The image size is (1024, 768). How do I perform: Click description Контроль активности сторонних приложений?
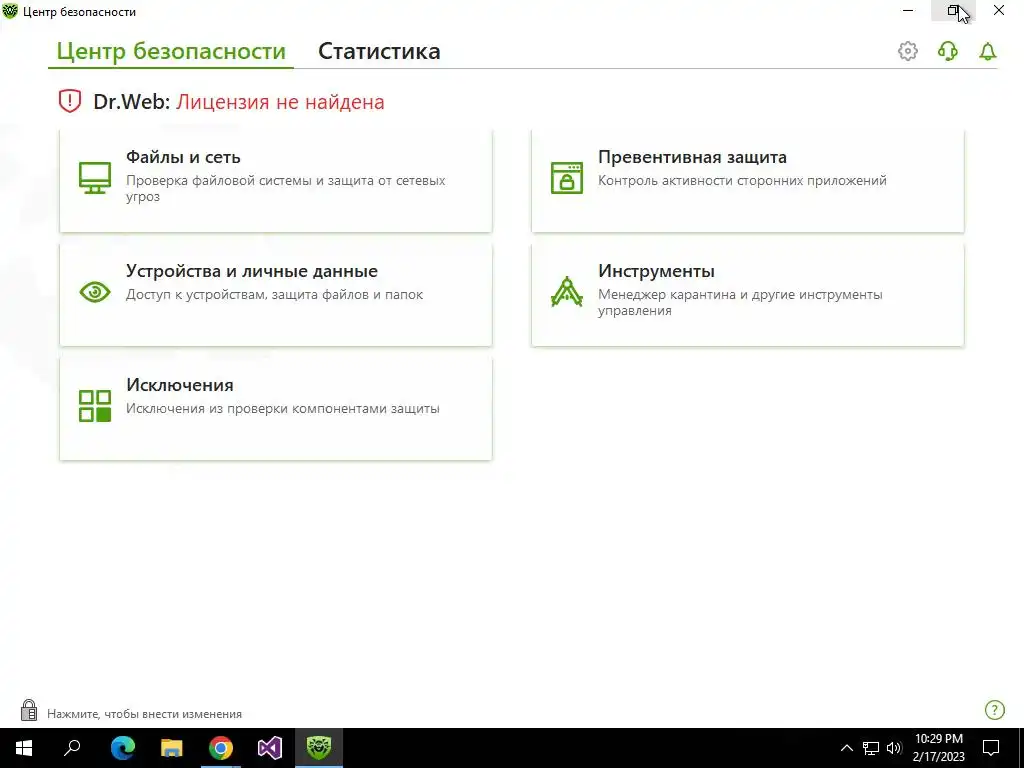743,181
